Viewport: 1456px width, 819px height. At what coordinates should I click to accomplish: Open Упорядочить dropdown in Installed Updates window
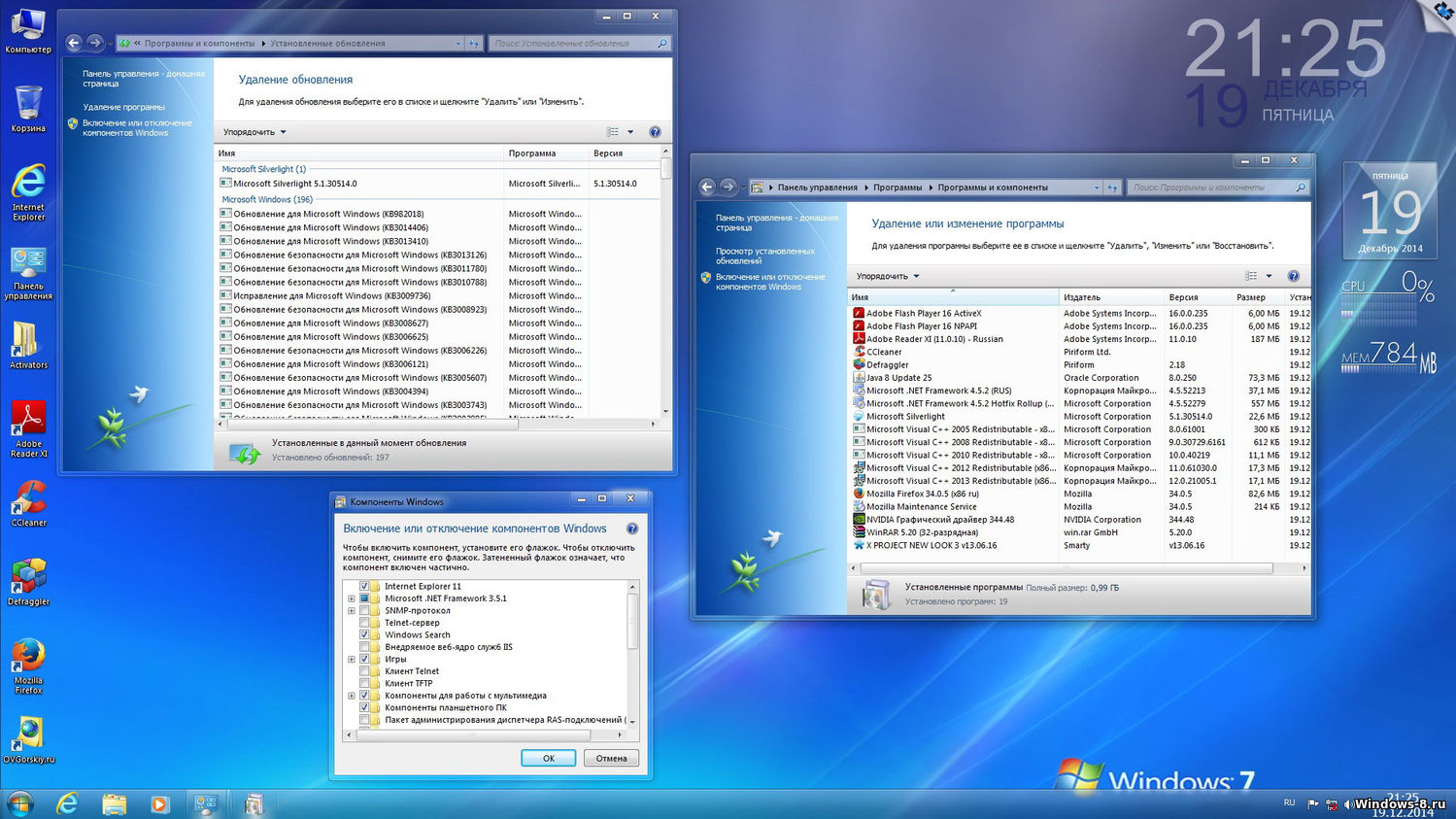click(x=254, y=132)
